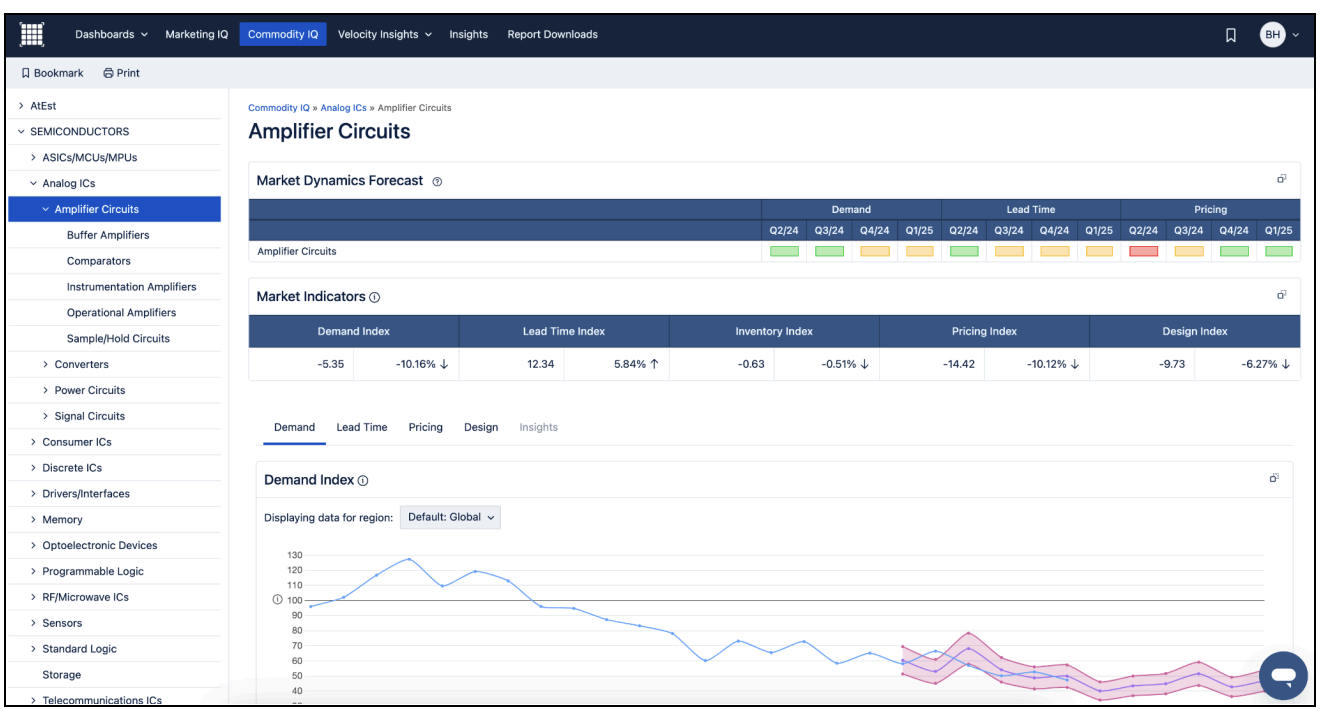
Task: Click the bookmark icon in top navigation bar
Action: click(x=1231, y=35)
